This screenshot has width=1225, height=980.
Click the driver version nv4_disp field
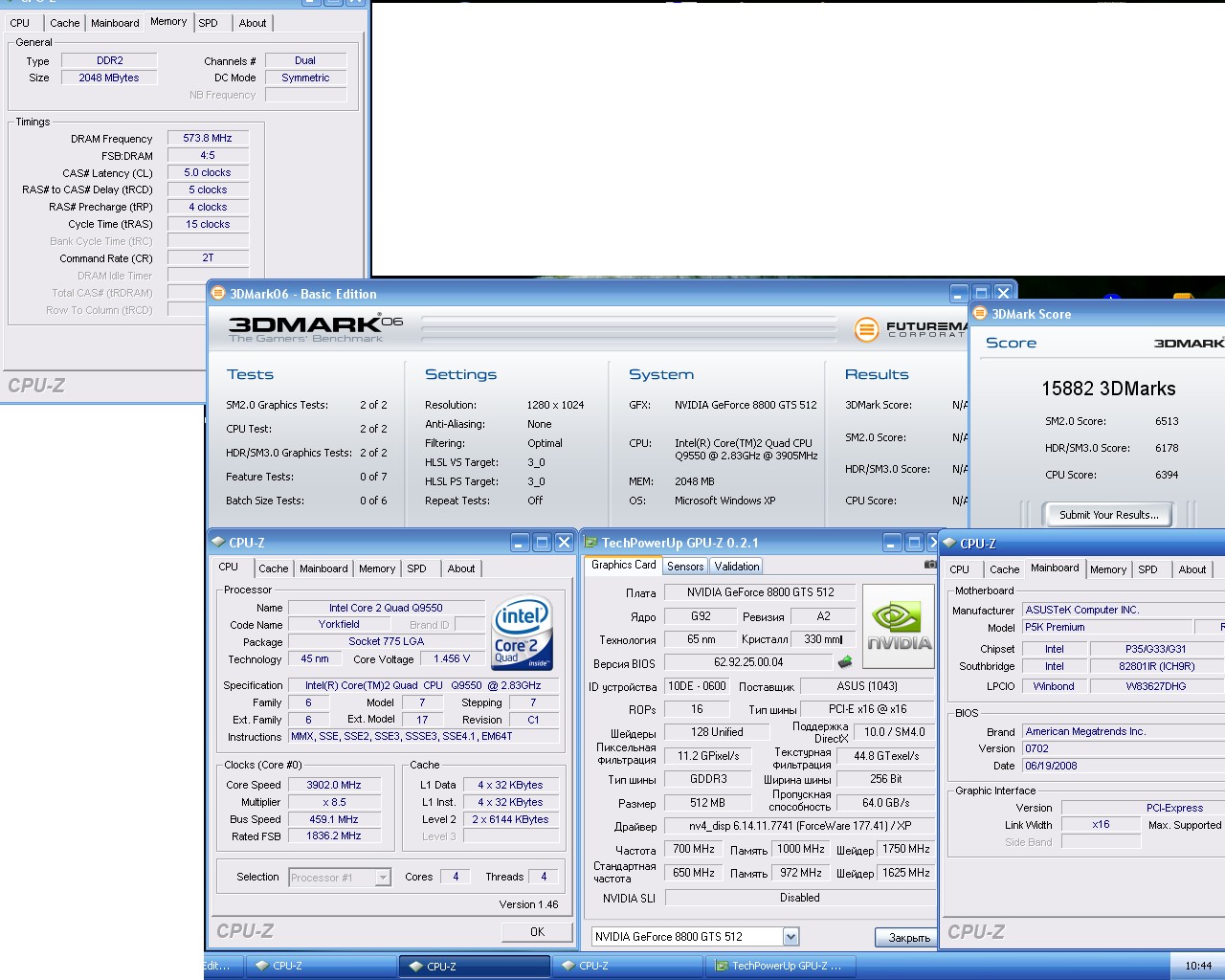pyautogui.click(x=800, y=826)
